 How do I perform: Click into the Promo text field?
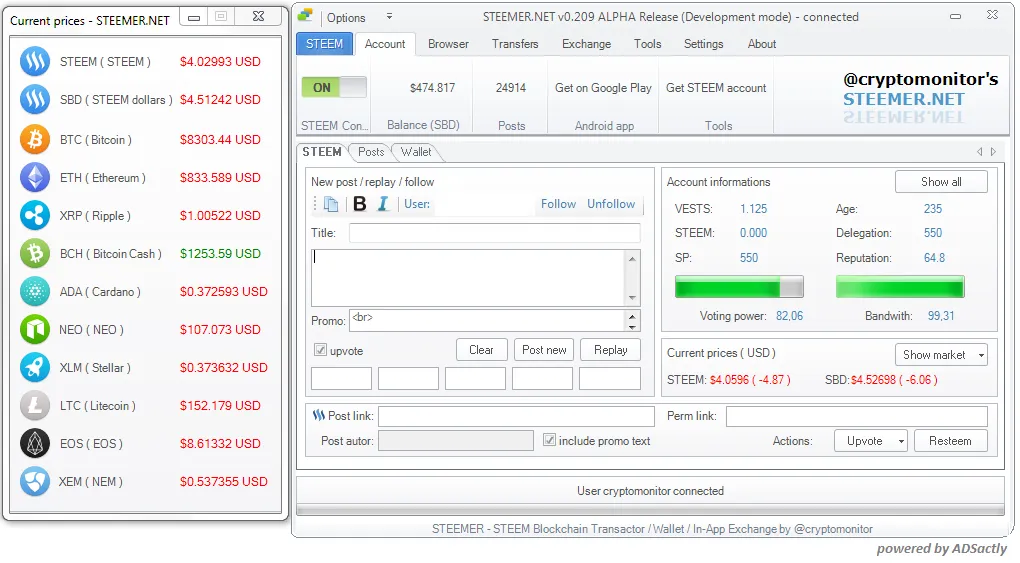(487, 320)
